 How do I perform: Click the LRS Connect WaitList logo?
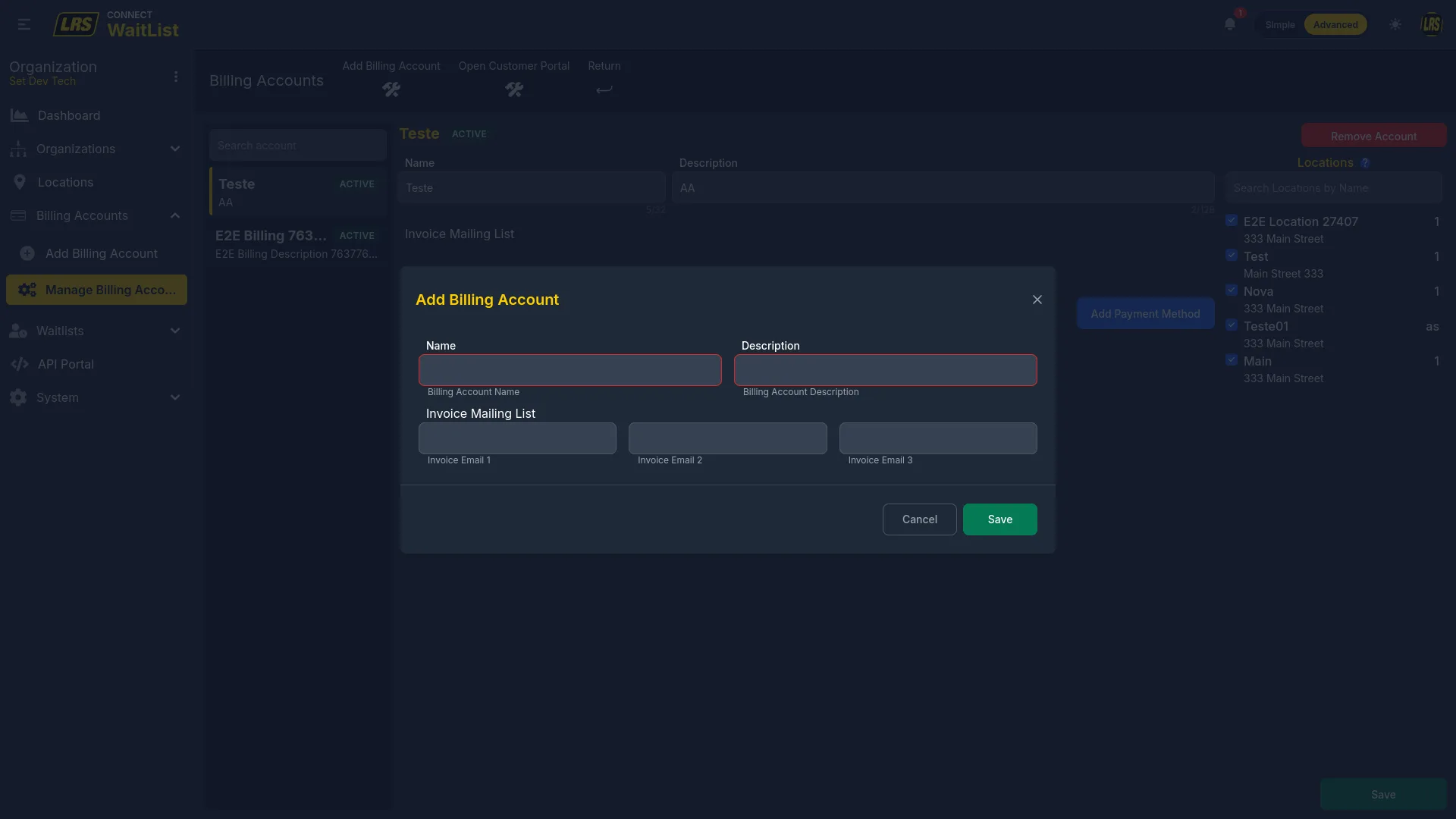(116, 24)
